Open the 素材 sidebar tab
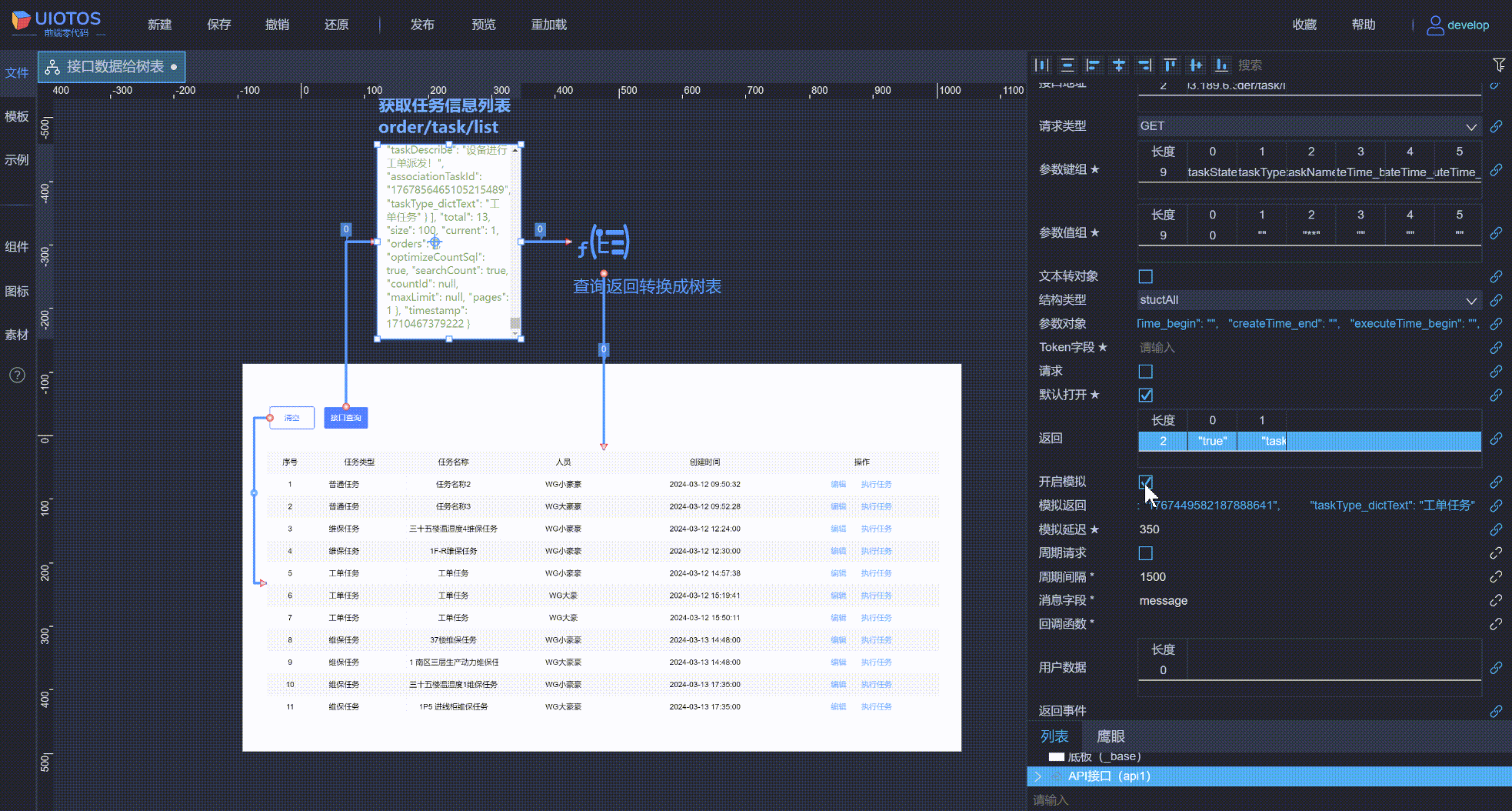 (x=17, y=335)
